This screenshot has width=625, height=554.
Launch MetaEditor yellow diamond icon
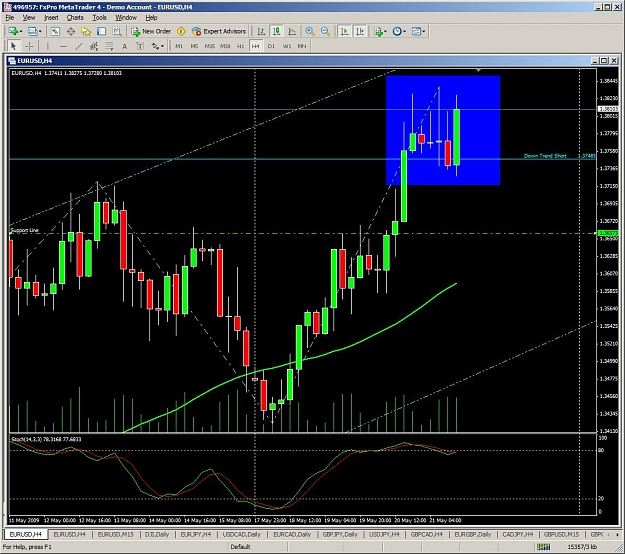[181, 31]
